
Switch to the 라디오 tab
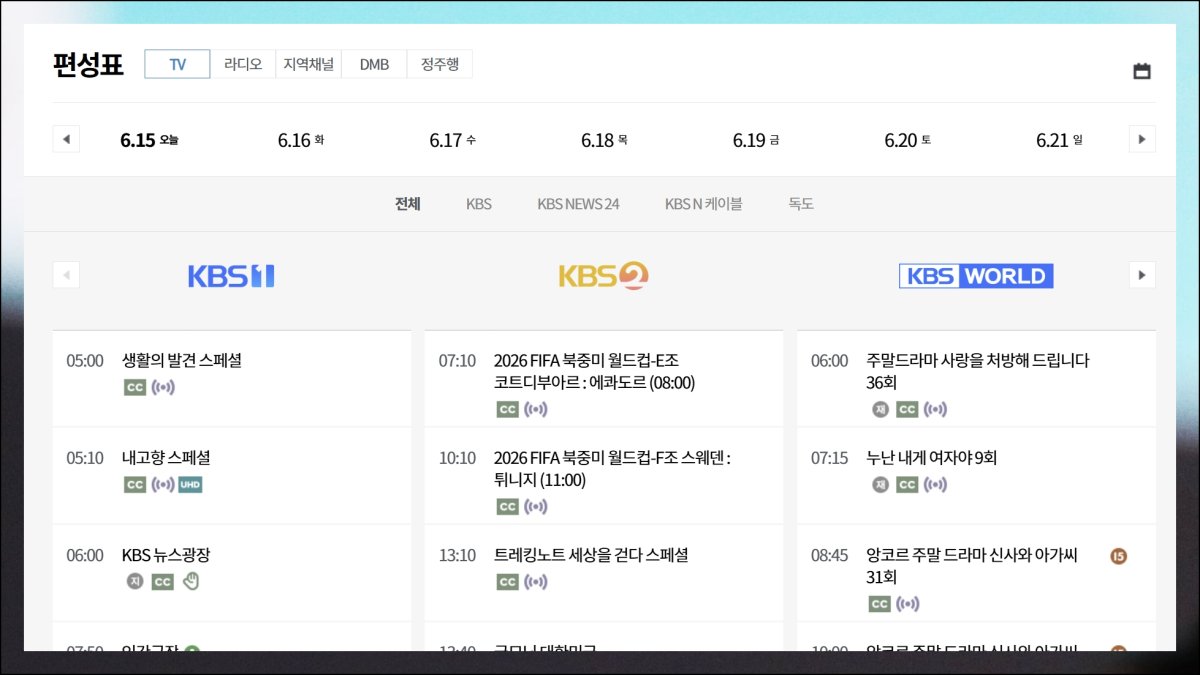pos(243,64)
